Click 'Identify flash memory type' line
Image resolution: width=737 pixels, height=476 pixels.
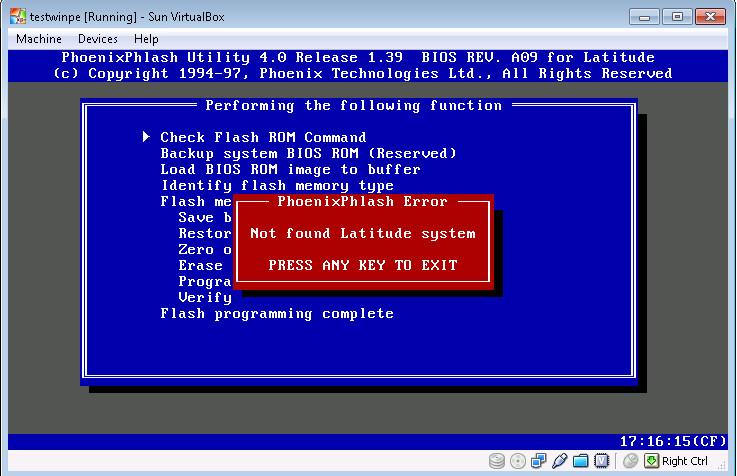point(277,186)
